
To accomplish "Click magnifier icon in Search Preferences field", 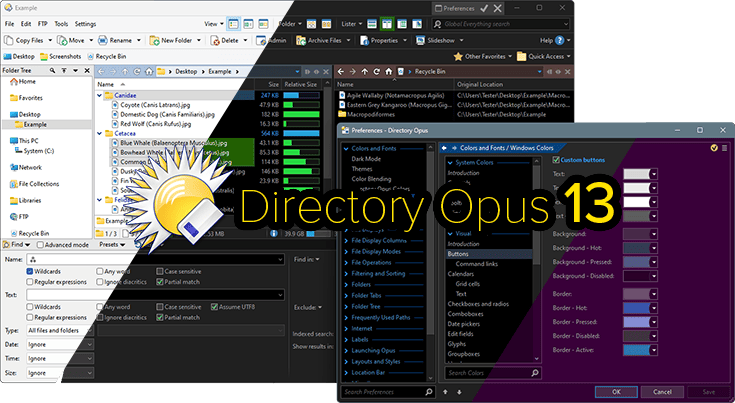I will tap(428, 392).
